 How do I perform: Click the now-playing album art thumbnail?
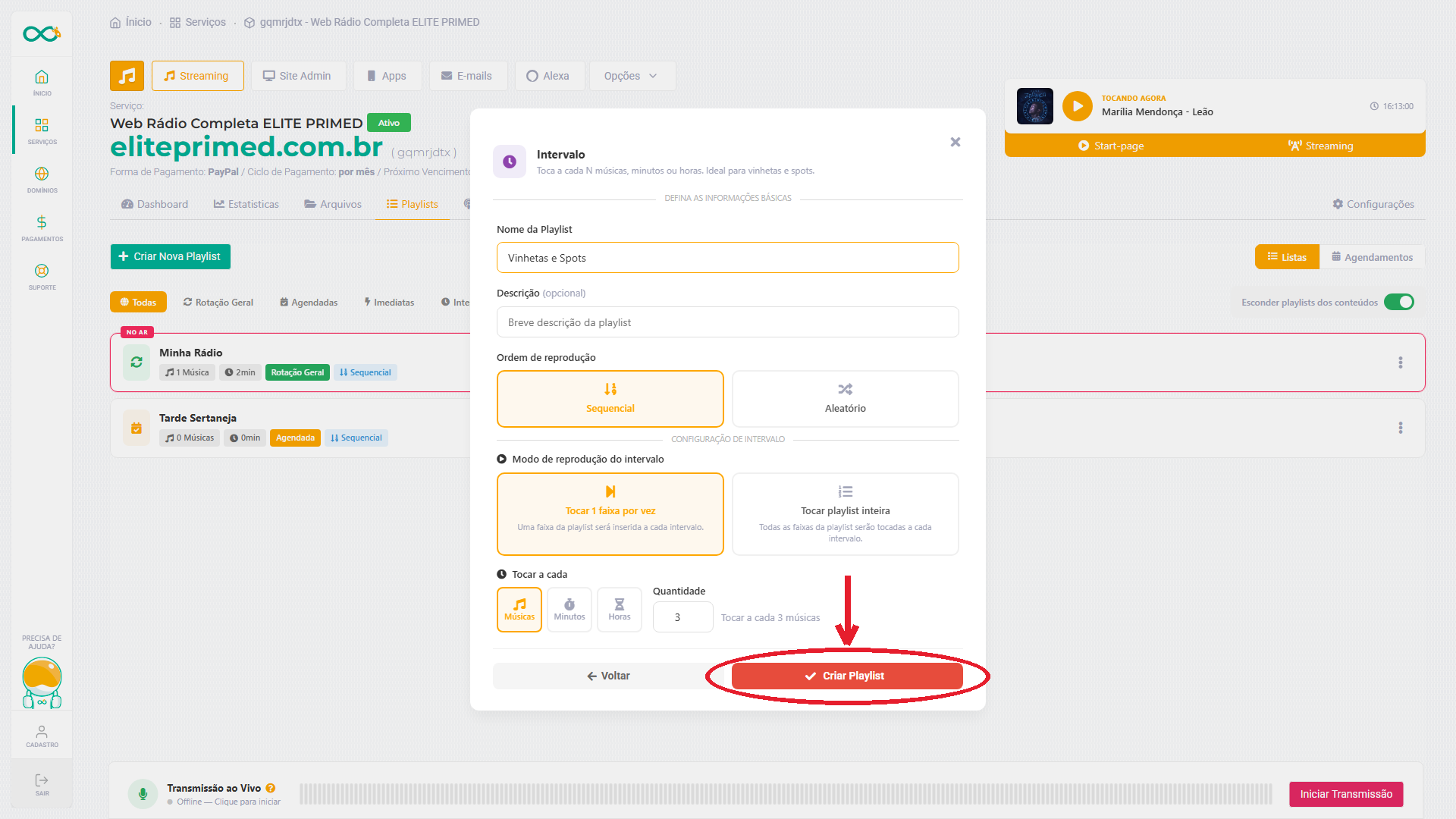(x=1034, y=106)
